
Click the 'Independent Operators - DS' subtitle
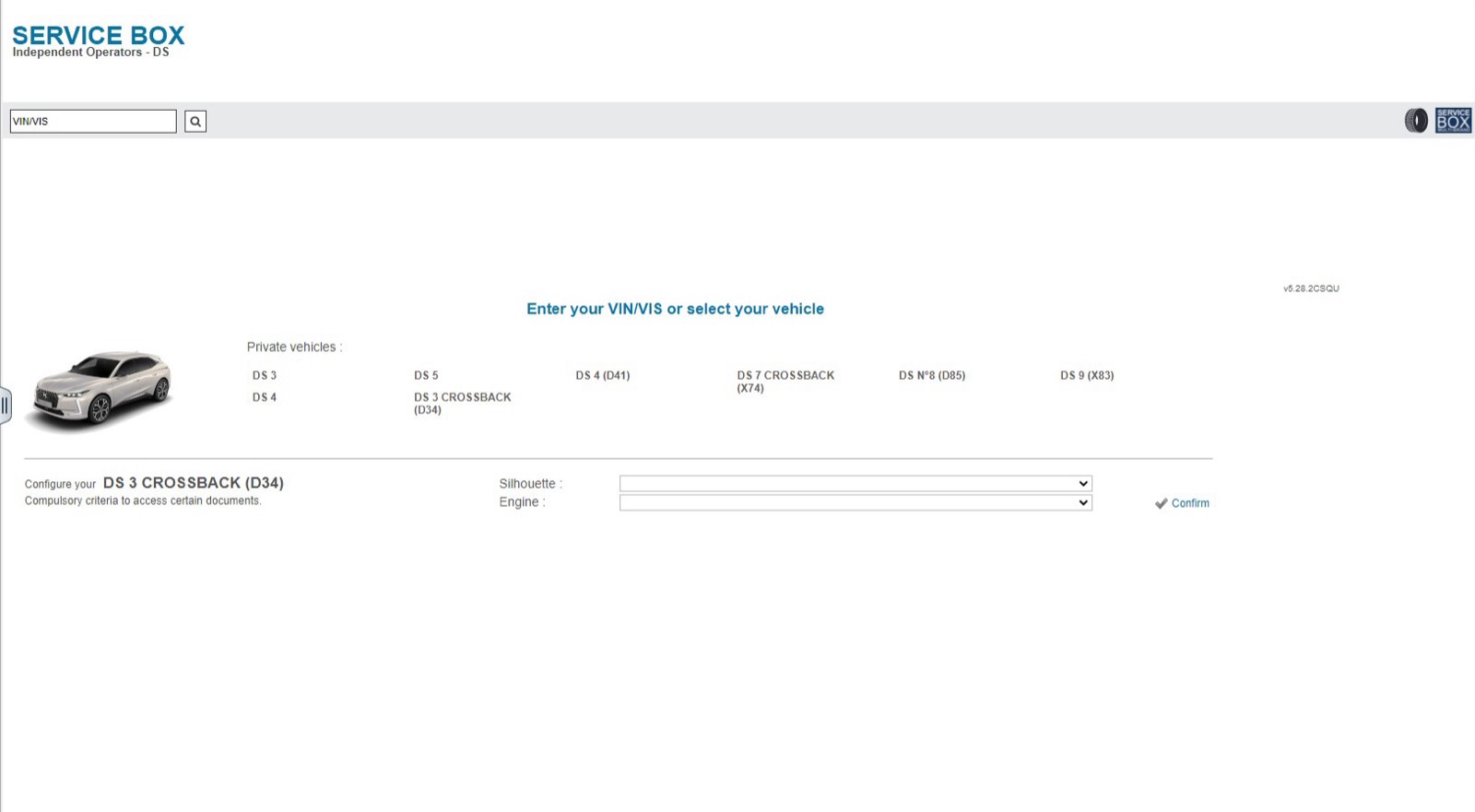pyautogui.click(x=90, y=53)
